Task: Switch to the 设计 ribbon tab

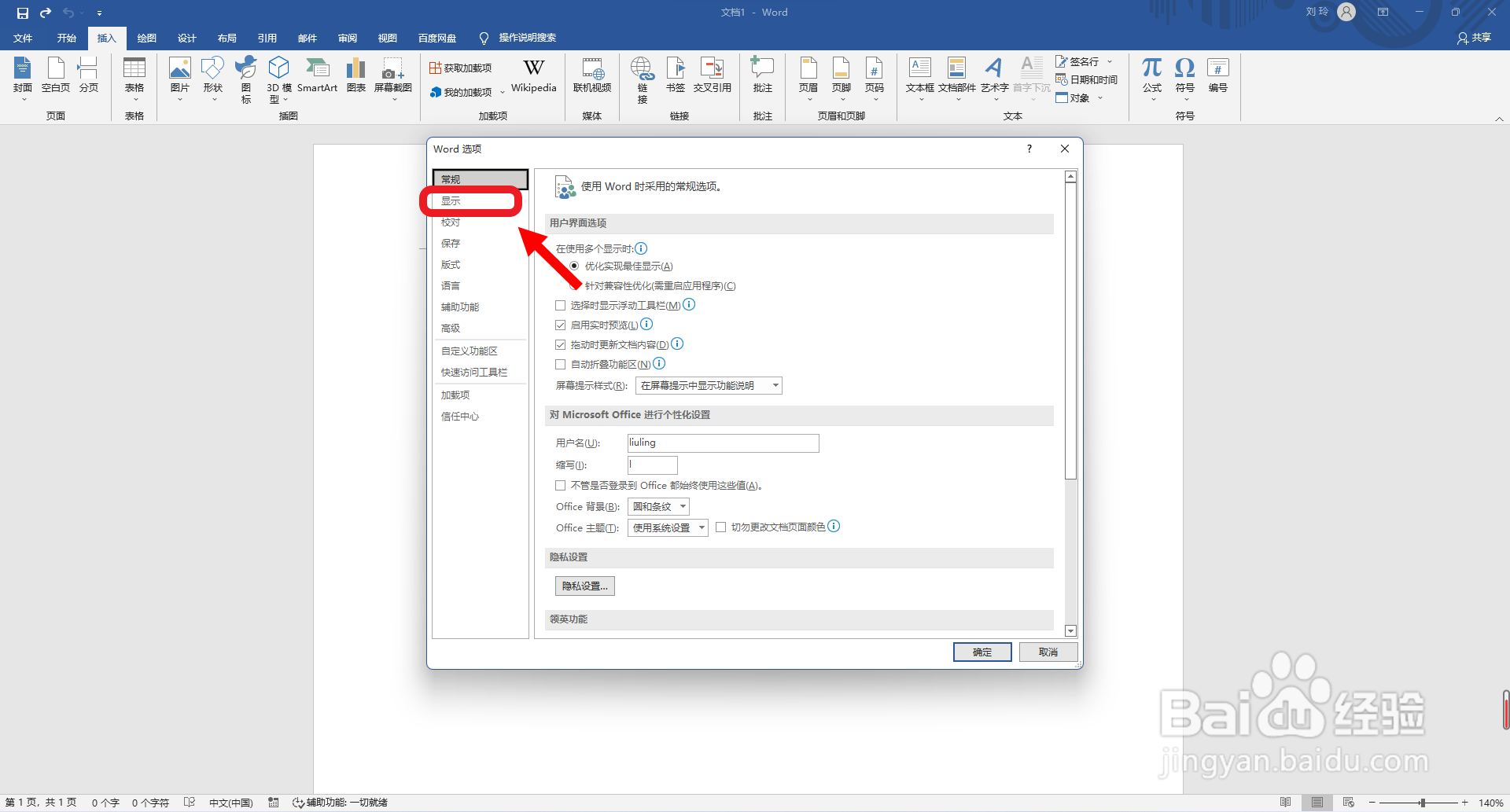Action: click(x=187, y=38)
